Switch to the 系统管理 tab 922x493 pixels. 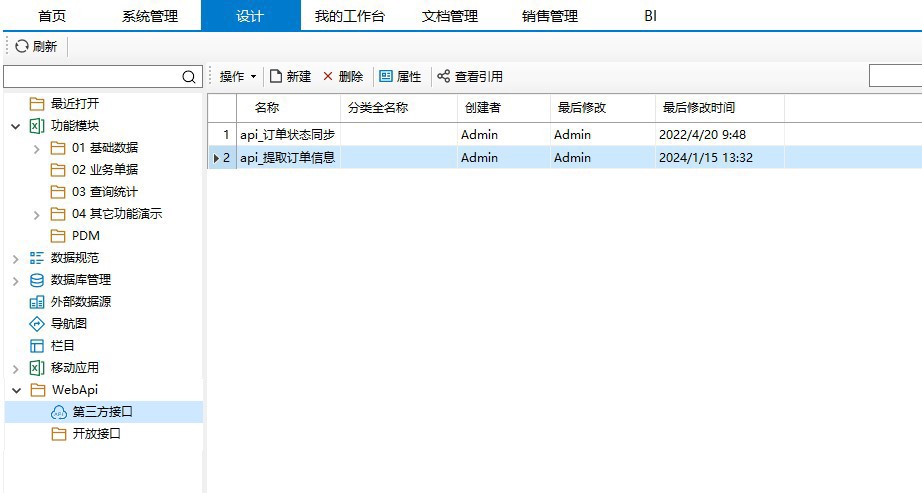[x=150, y=16]
